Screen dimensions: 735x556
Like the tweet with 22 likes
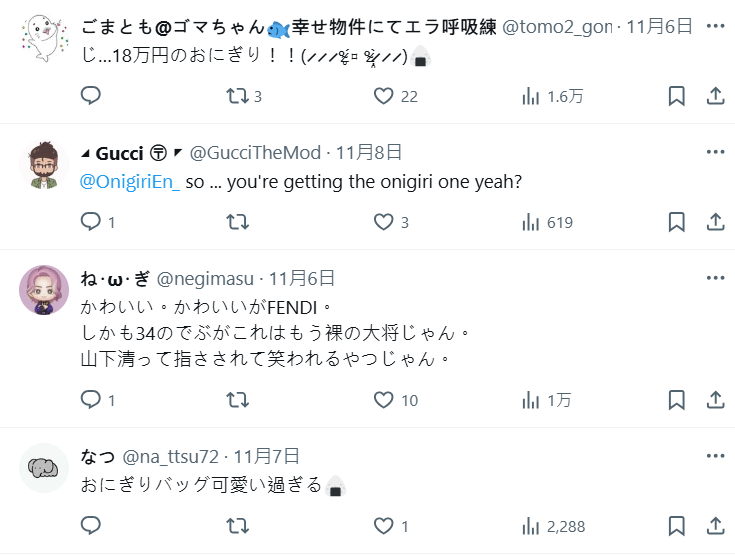[x=383, y=96]
